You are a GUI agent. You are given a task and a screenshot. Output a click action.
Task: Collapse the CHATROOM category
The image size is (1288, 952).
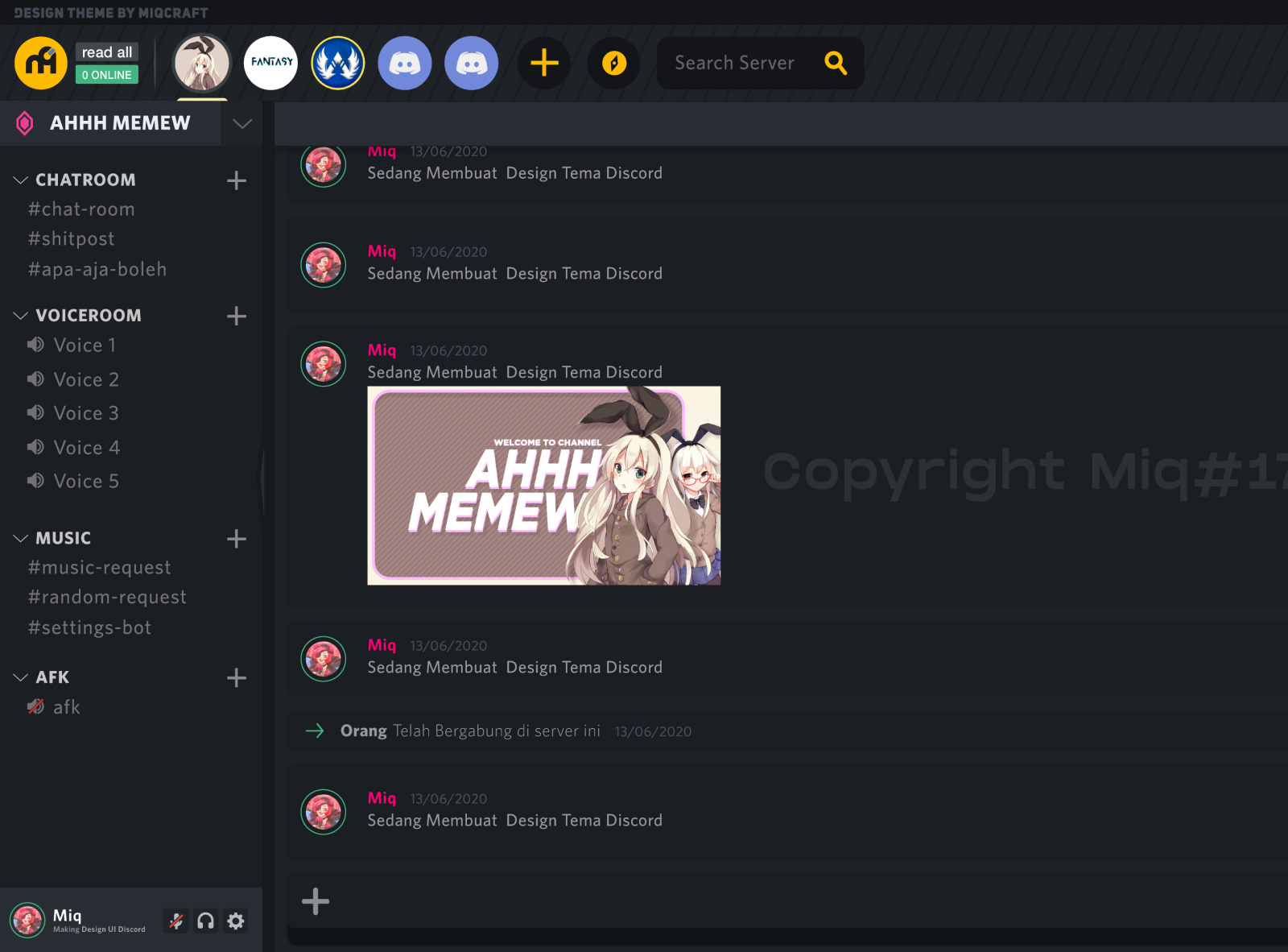[x=21, y=180]
